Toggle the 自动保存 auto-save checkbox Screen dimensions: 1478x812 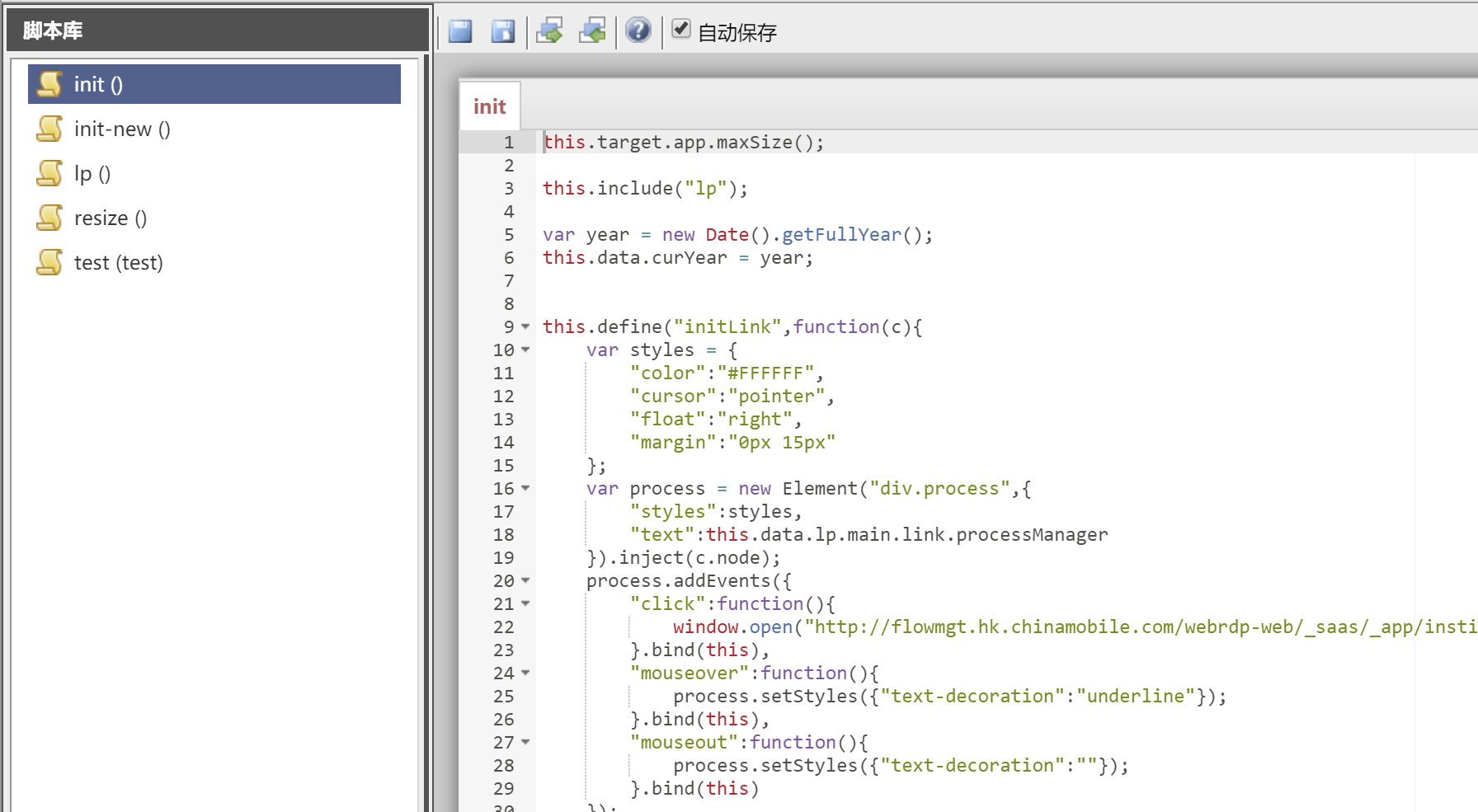click(x=680, y=29)
